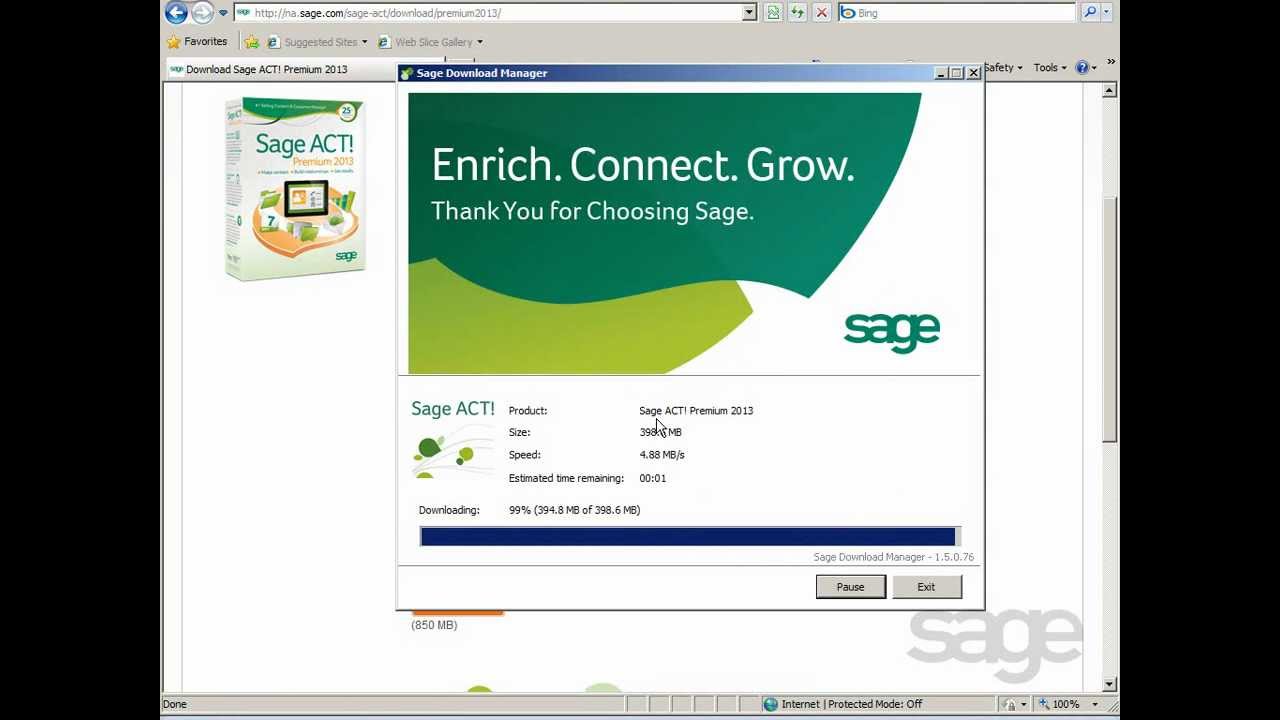Click the 'Sage ACT! Premium 2013' product value

point(696,411)
